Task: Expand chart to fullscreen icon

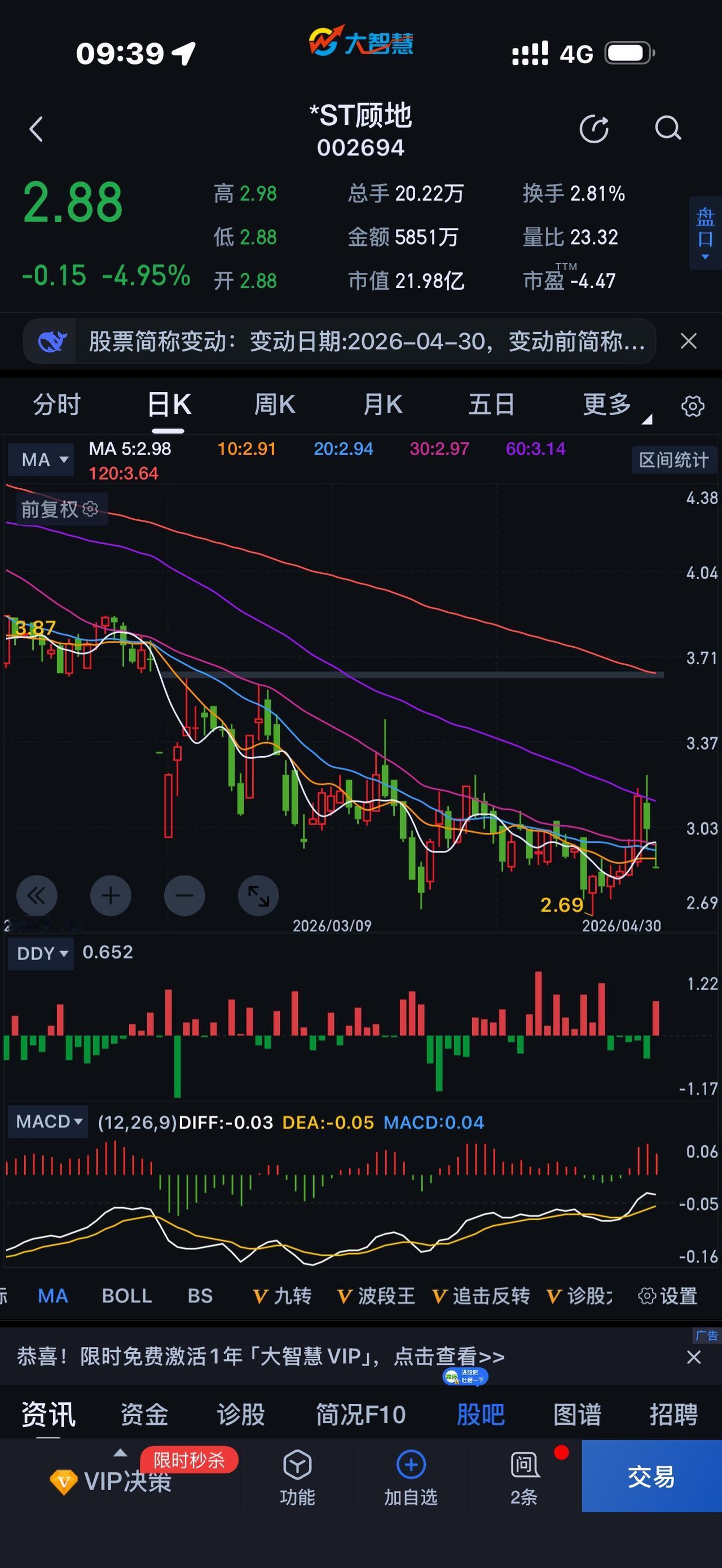Action: (x=258, y=895)
